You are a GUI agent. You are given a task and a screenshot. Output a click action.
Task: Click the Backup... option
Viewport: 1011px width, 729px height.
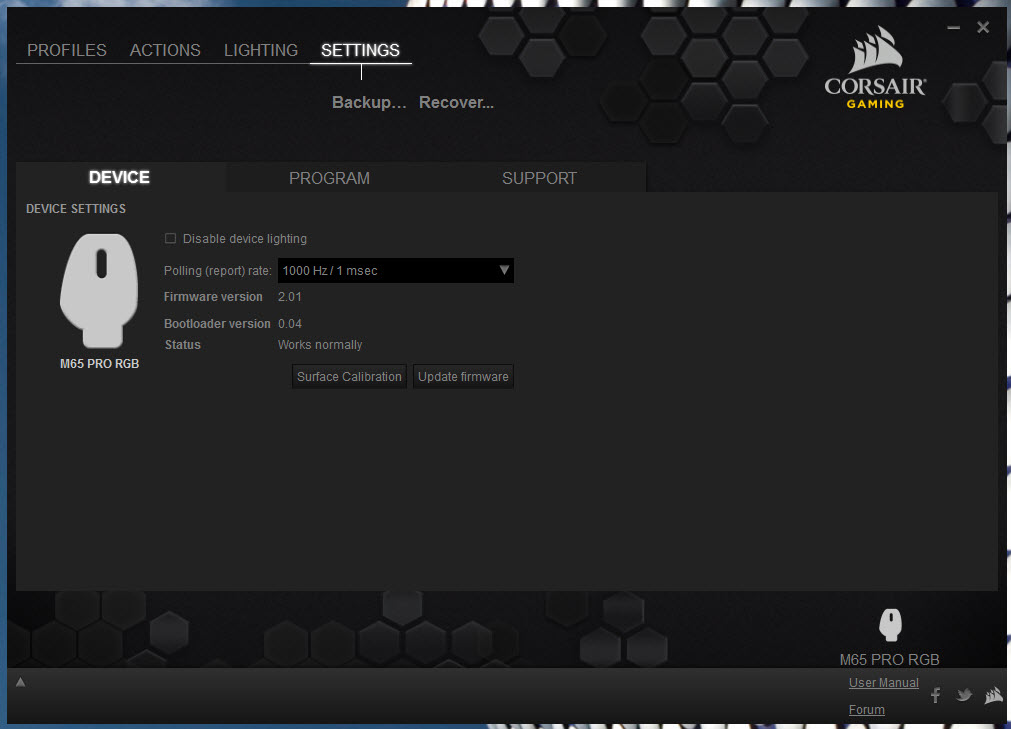coord(369,102)
